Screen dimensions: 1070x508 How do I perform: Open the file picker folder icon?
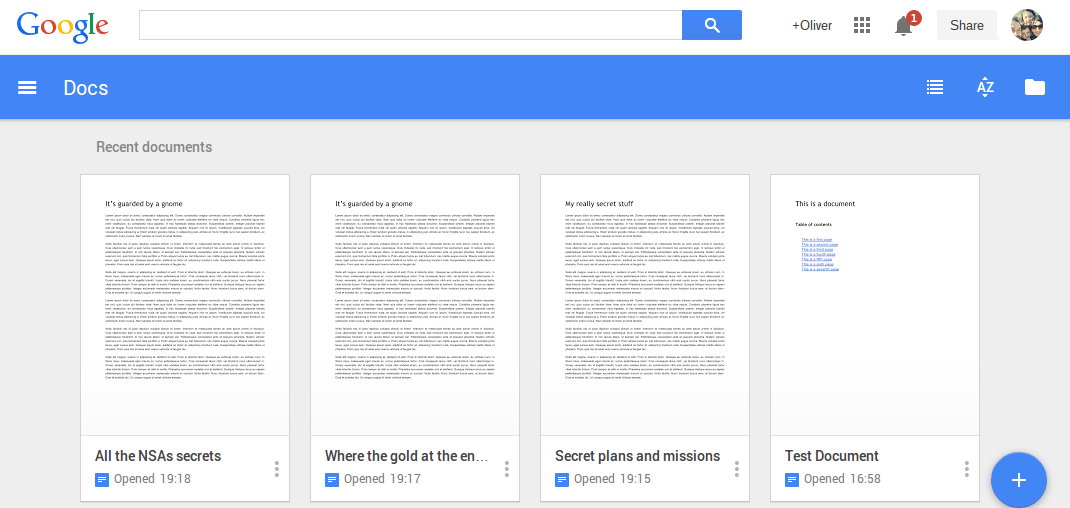tap(1035, 87)
